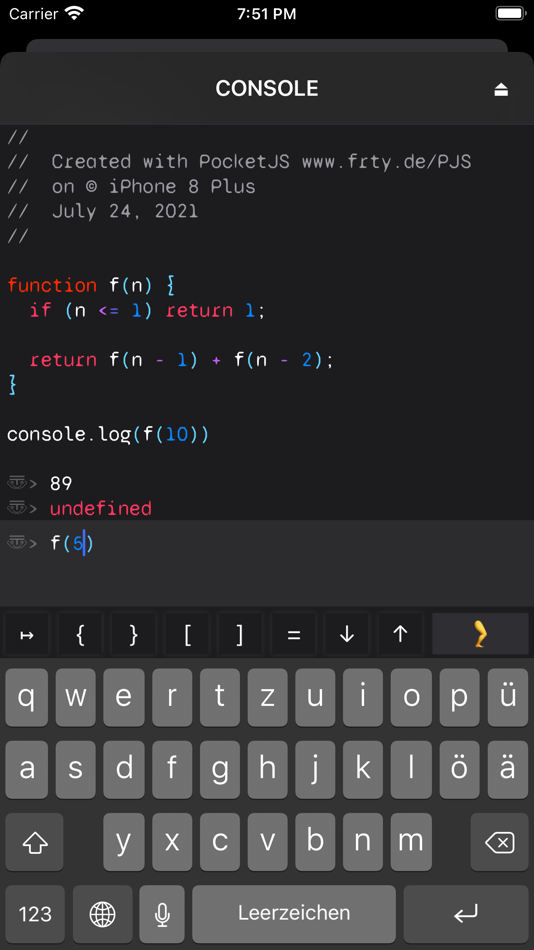
Task: Tap the o key
Action: (x=412, y=698)
